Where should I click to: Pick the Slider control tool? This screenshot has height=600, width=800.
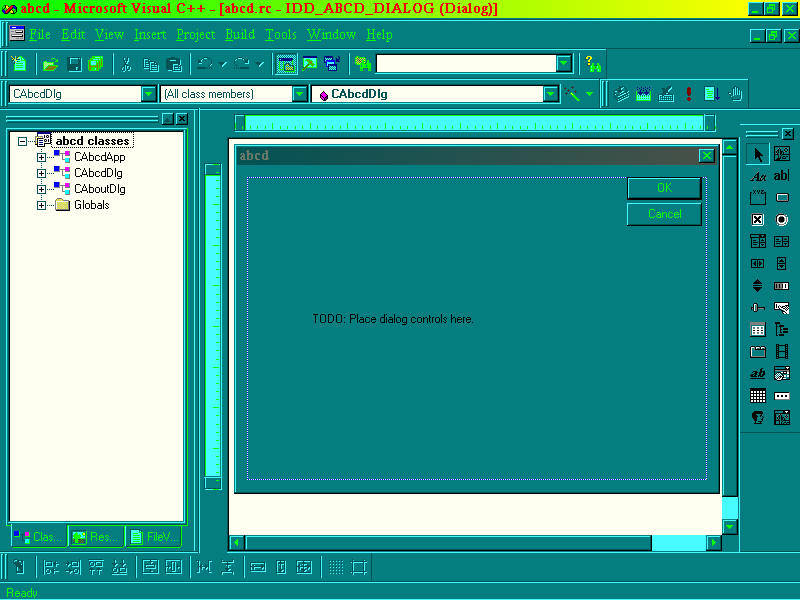click(x=758, y=308)
